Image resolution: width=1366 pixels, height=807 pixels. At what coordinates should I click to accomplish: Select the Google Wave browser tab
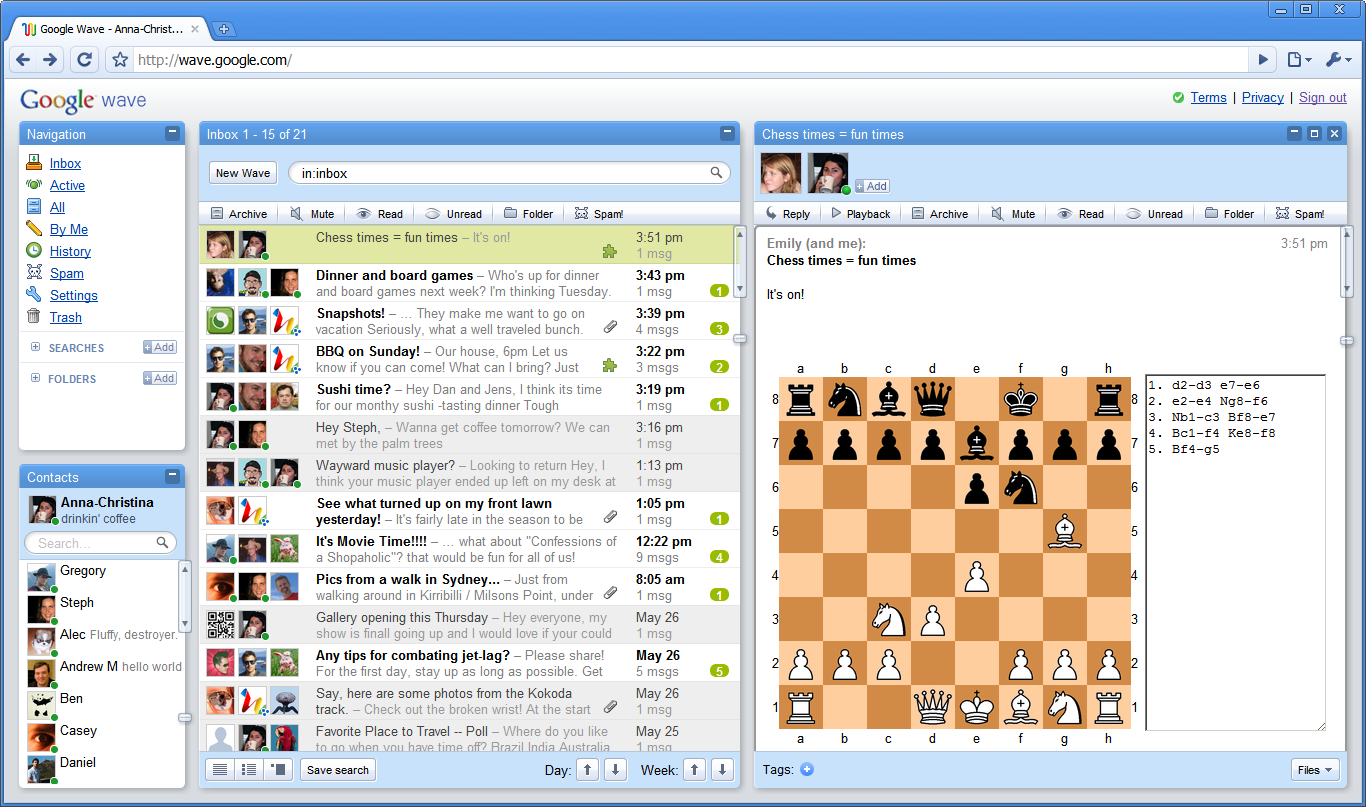tap(109, 29)
